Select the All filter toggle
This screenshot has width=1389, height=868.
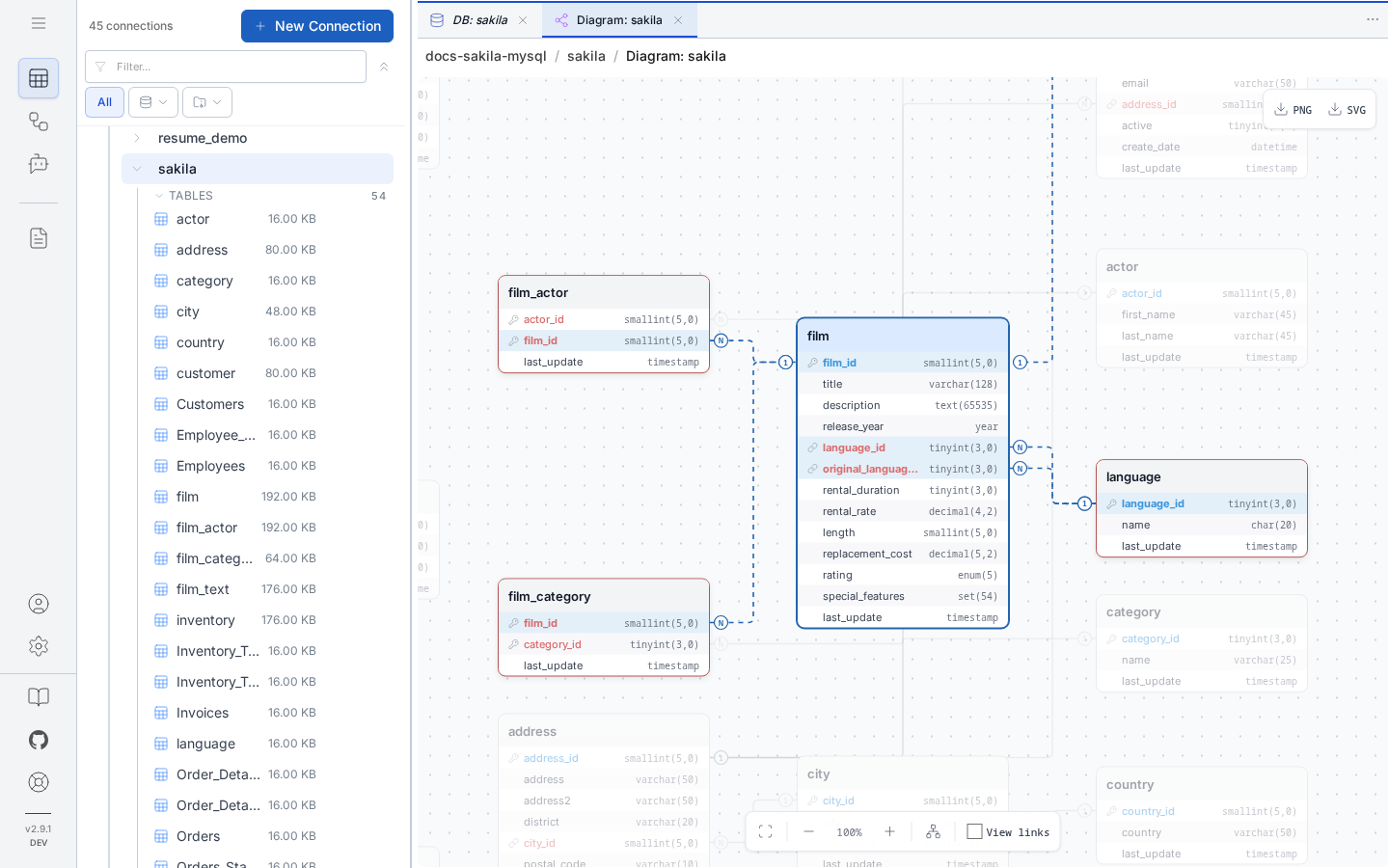[x=104, y=102]
